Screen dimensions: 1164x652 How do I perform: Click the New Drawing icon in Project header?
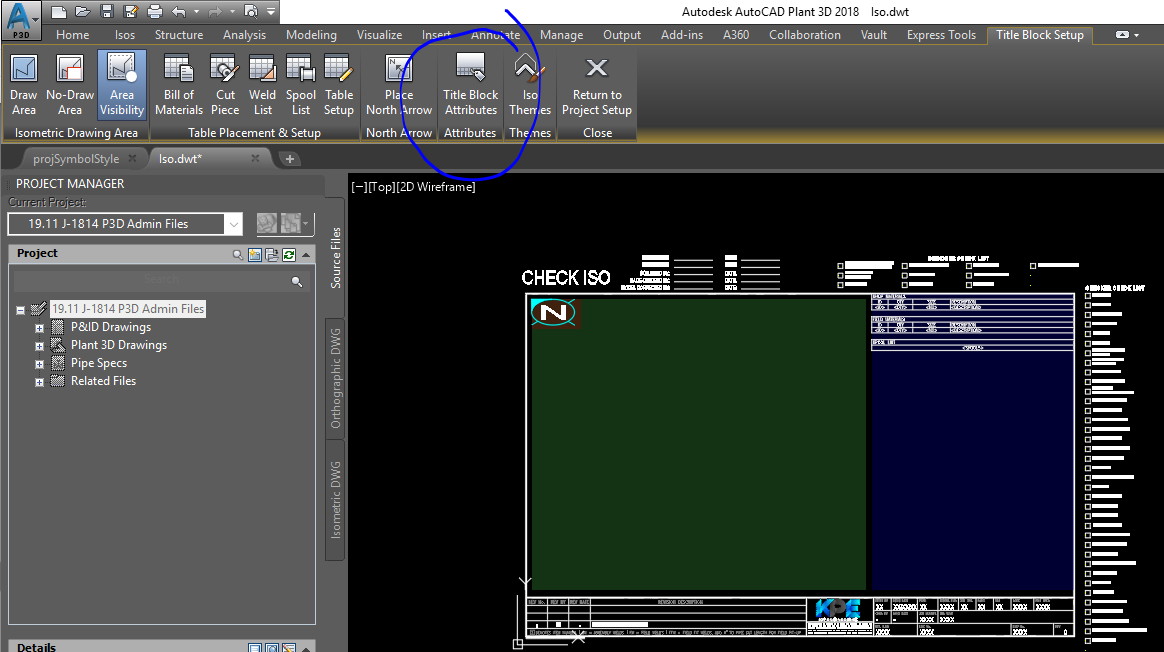[255, 255]
